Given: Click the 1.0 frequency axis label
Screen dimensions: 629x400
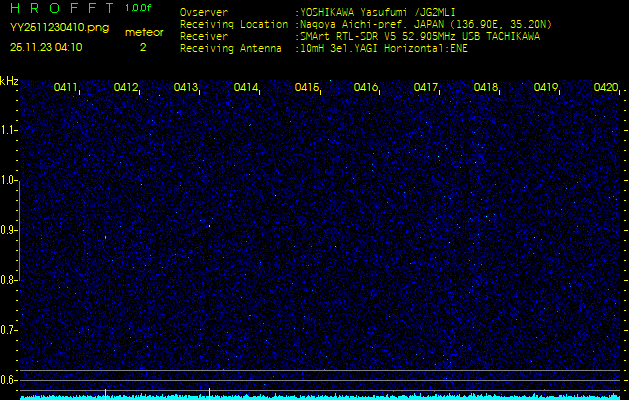Looking at the screenshot, I should point(9,180).
